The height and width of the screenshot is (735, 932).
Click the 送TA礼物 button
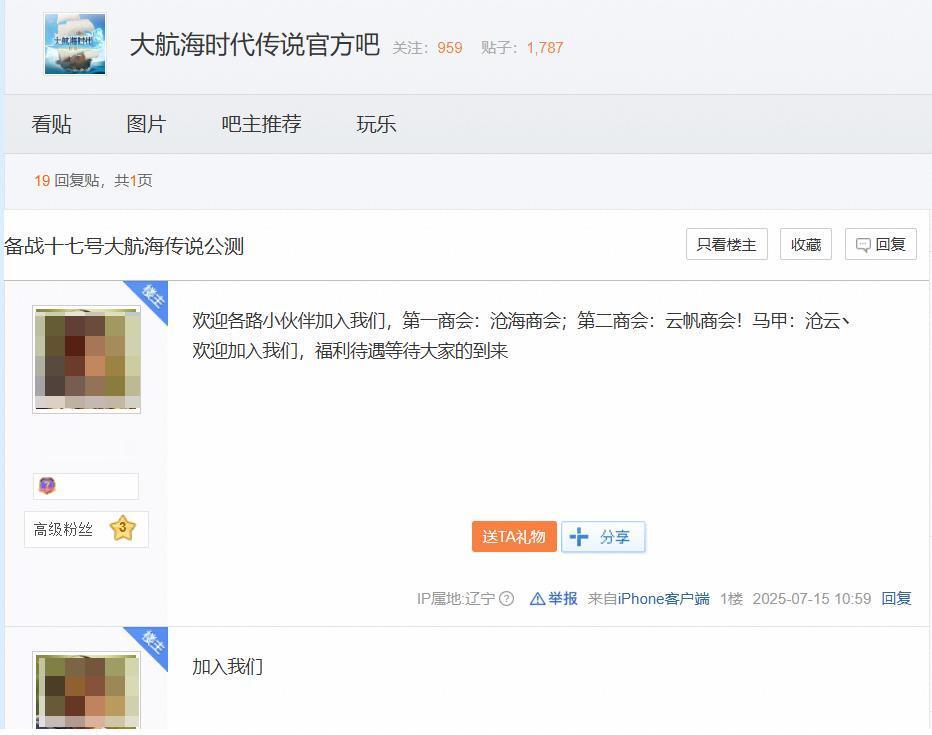(x=514, y=537)
